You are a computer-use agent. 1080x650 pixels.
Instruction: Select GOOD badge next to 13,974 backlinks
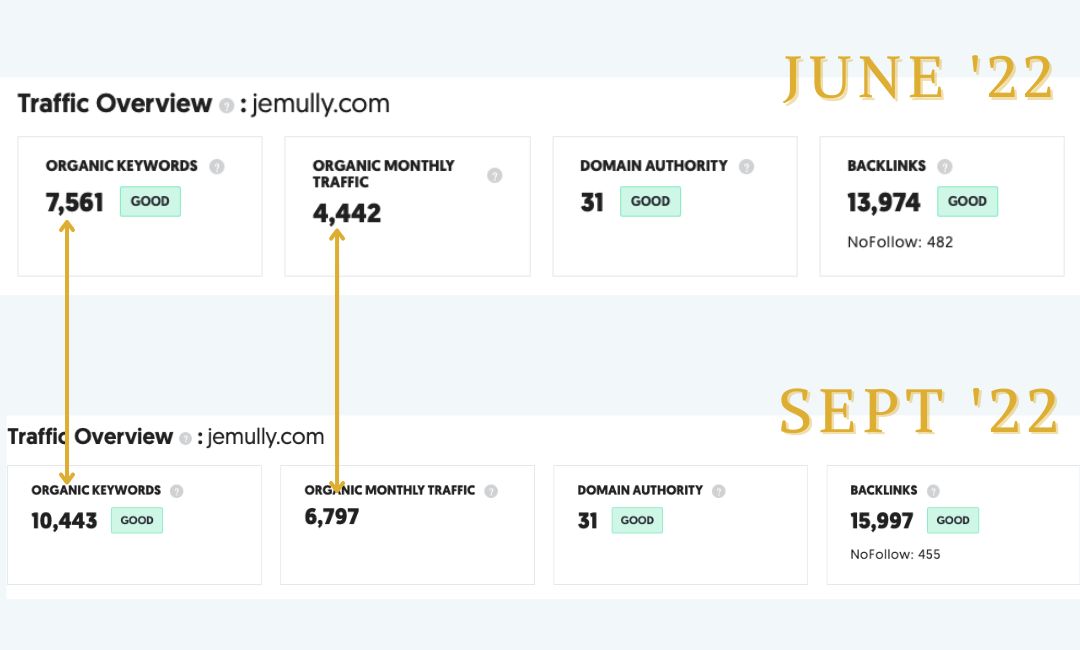click(x=967, y=201)
